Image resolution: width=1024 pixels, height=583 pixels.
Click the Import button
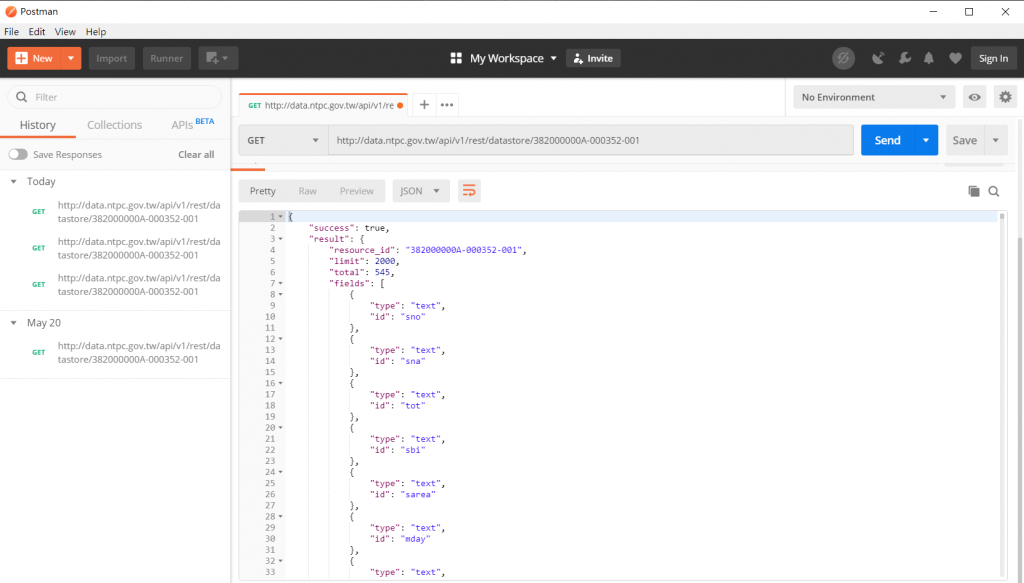[x=112, y=58]
